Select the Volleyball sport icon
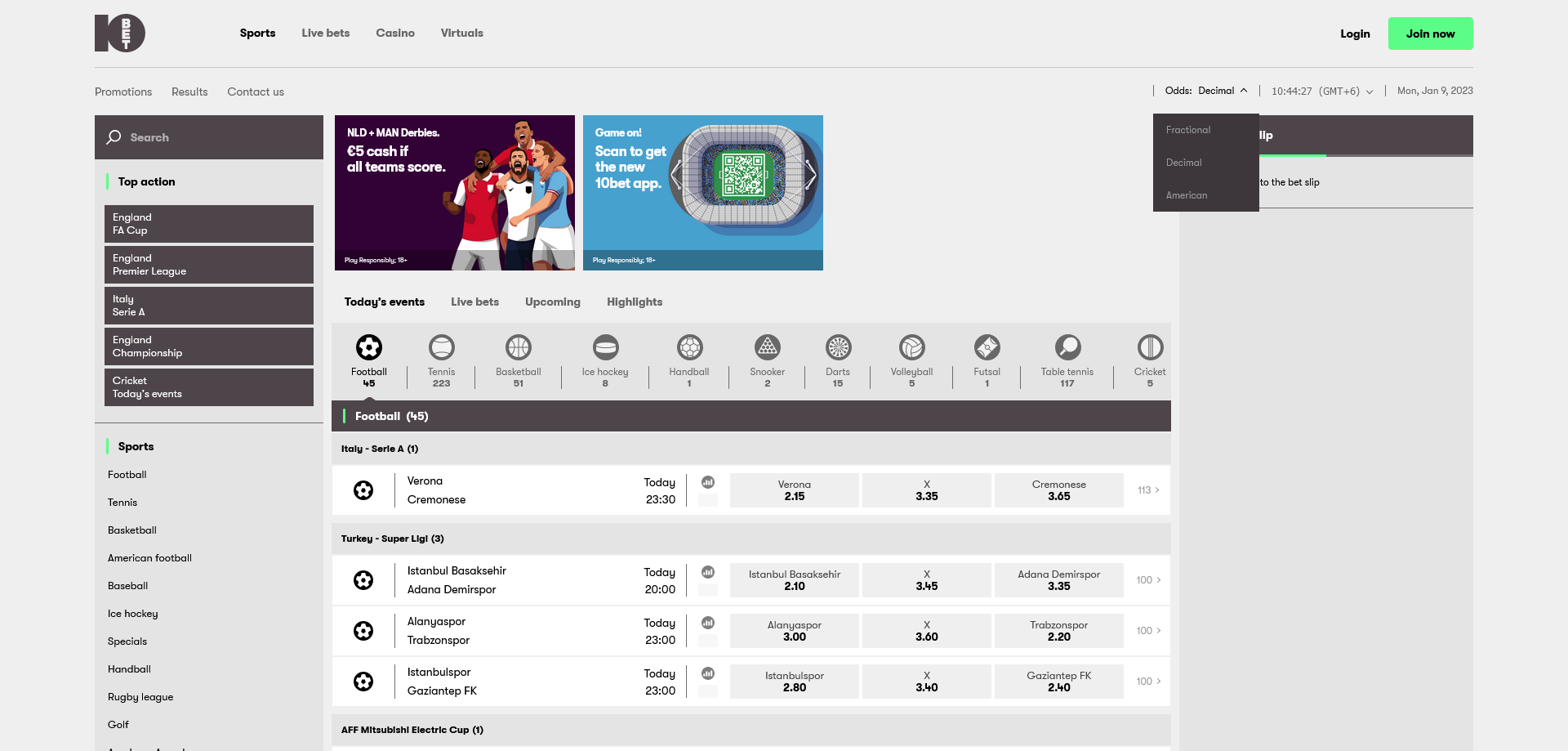 coord(912,347)
